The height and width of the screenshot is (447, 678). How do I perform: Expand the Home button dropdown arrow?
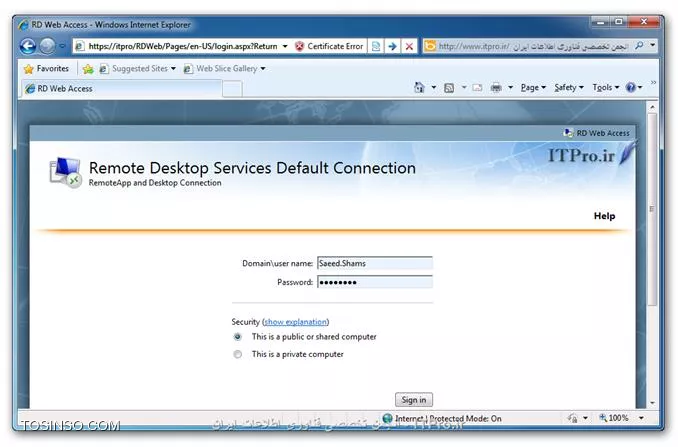point(434,88)
